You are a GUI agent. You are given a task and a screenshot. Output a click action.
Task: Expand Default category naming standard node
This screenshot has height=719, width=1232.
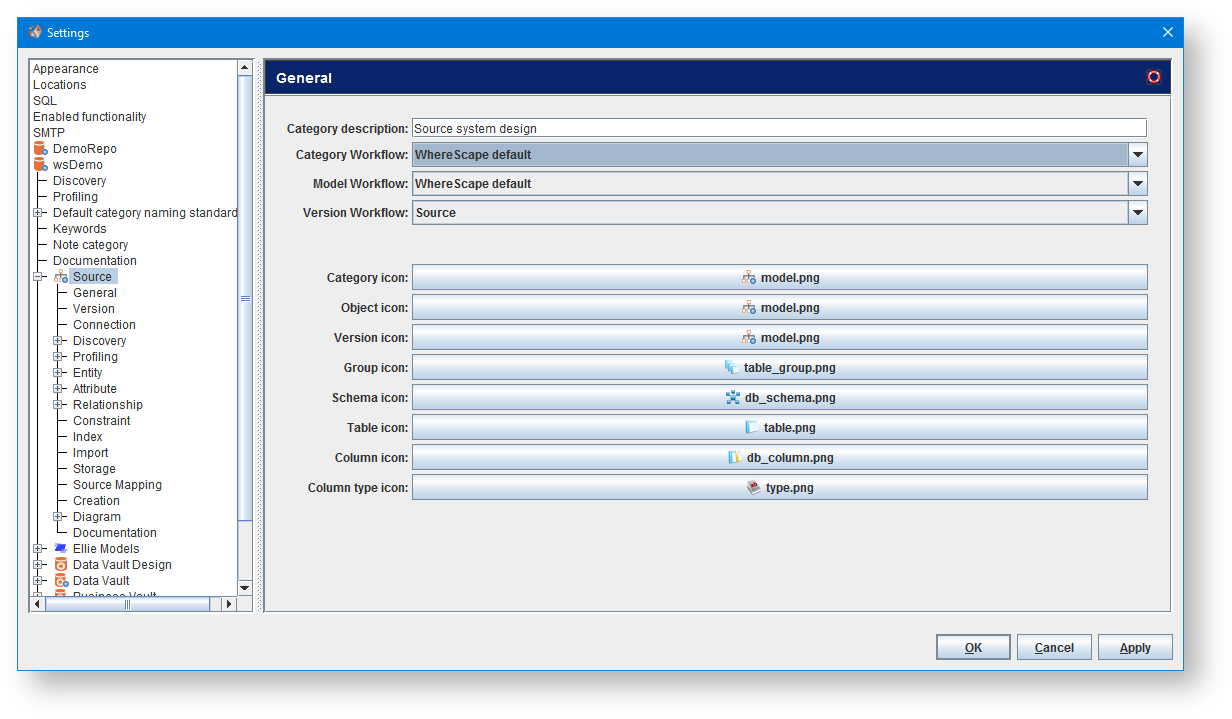(38, 213)
